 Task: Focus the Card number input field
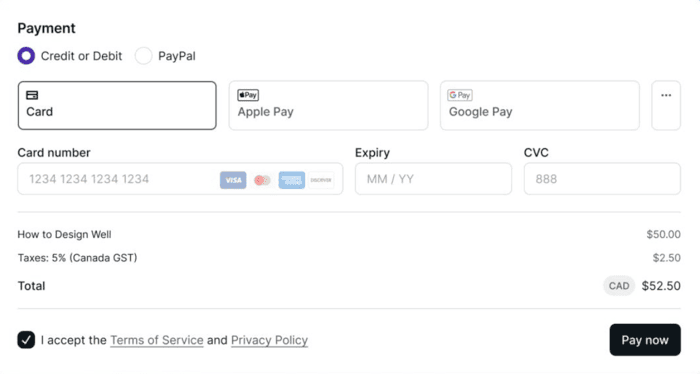click(180, 179)
